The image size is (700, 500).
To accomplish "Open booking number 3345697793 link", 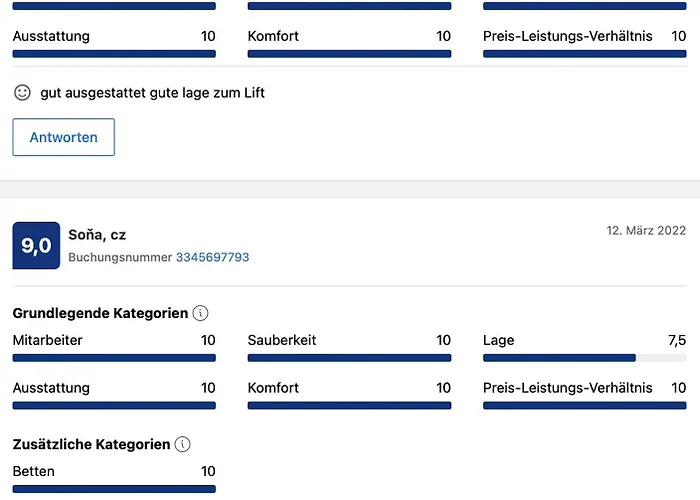I will (x=212, y=257).
